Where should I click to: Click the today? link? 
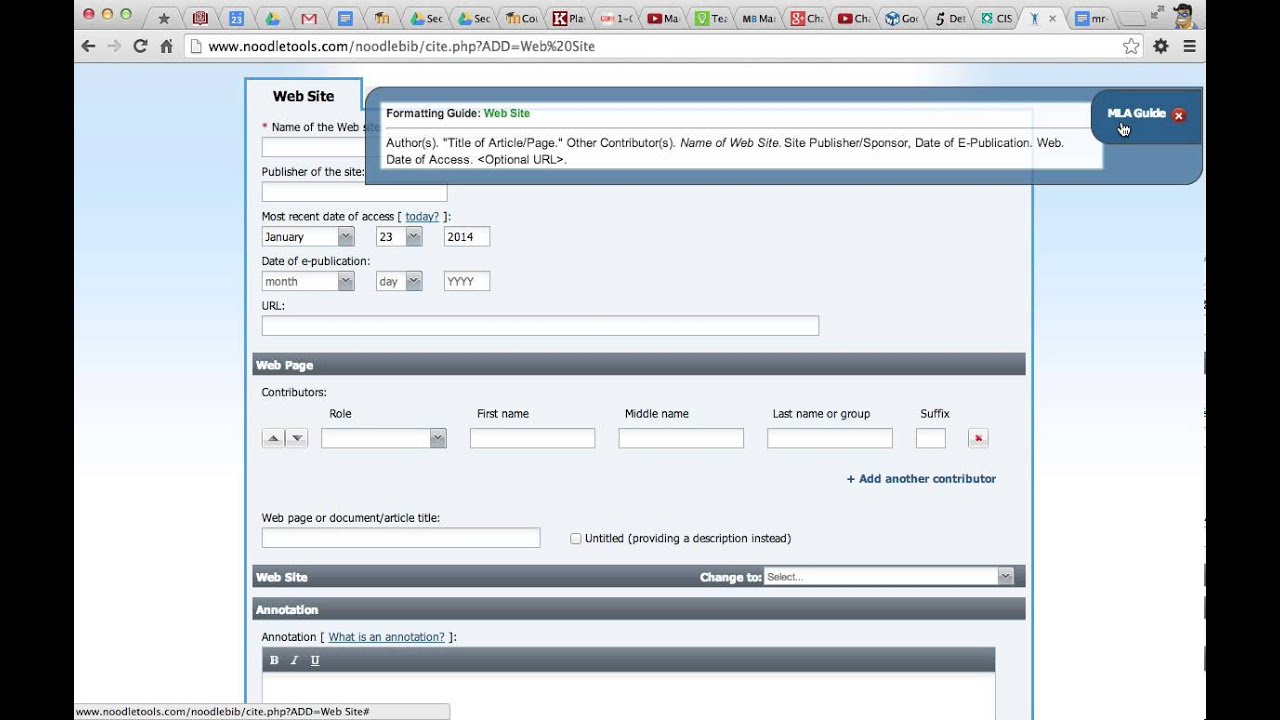click(422, 216)
